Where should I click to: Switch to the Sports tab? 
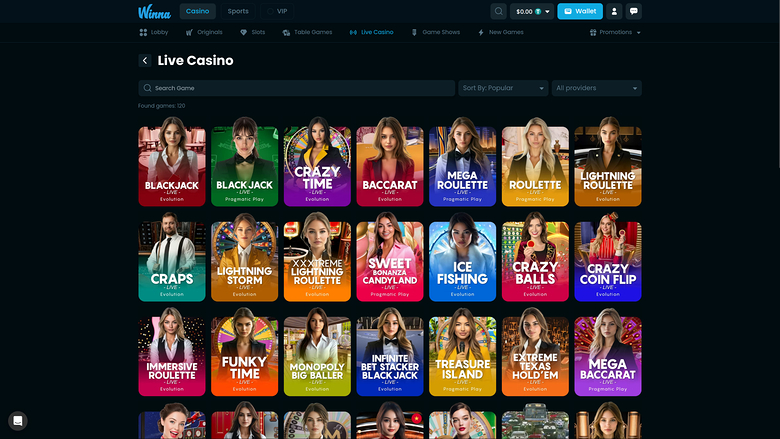coord(238,11)
